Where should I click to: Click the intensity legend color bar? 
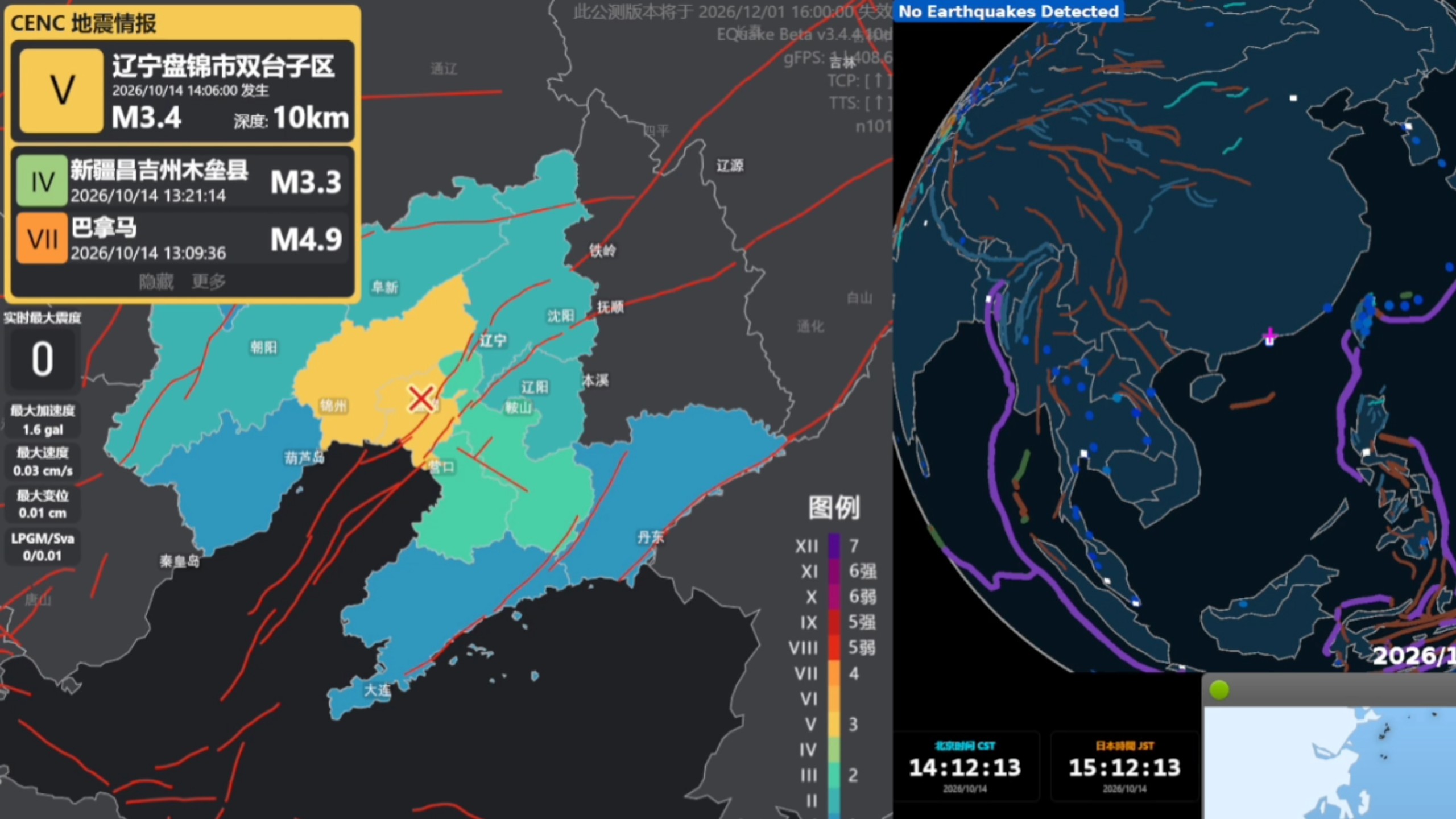tap(834, 676)
